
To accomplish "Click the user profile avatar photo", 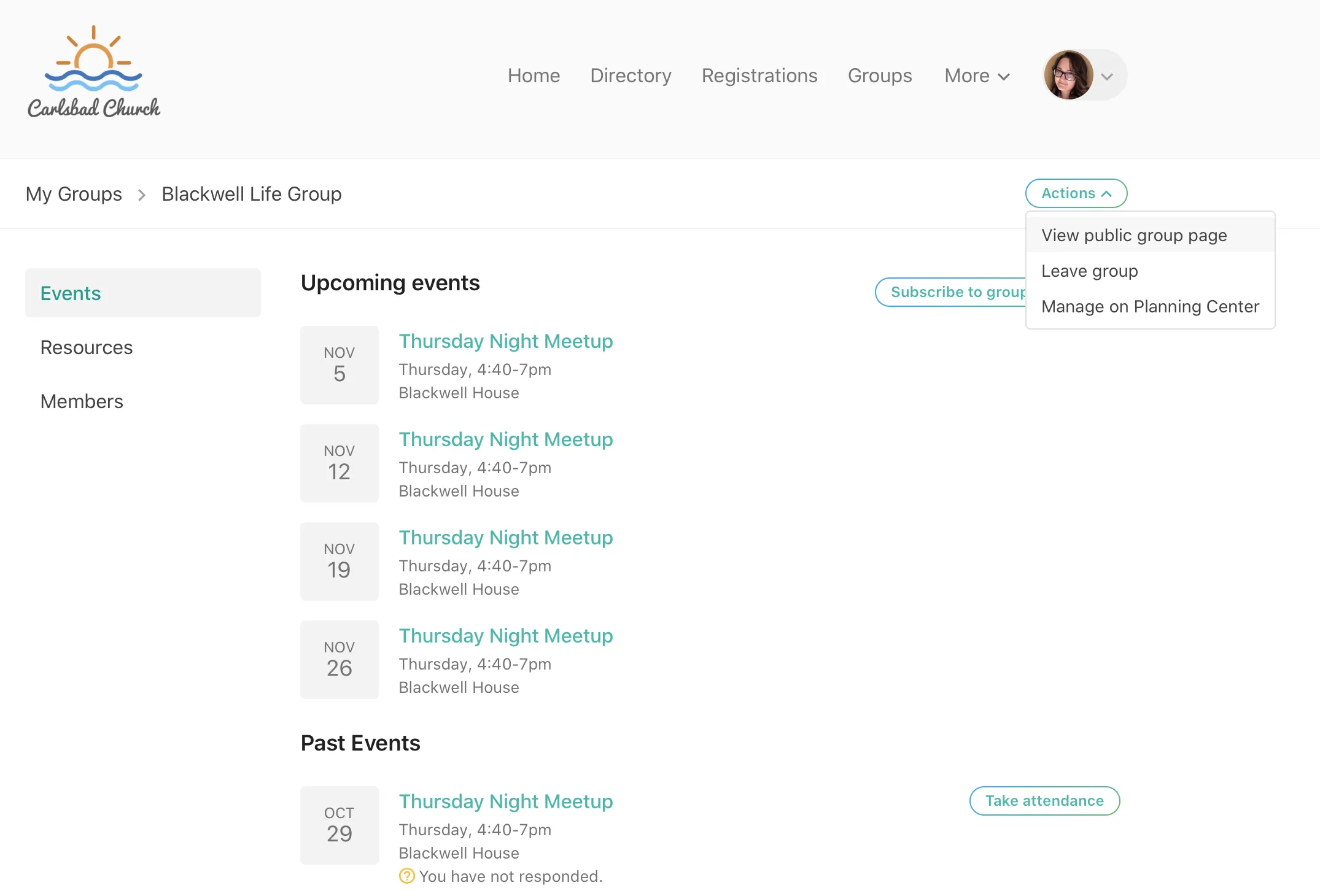I will [1068, 75].
